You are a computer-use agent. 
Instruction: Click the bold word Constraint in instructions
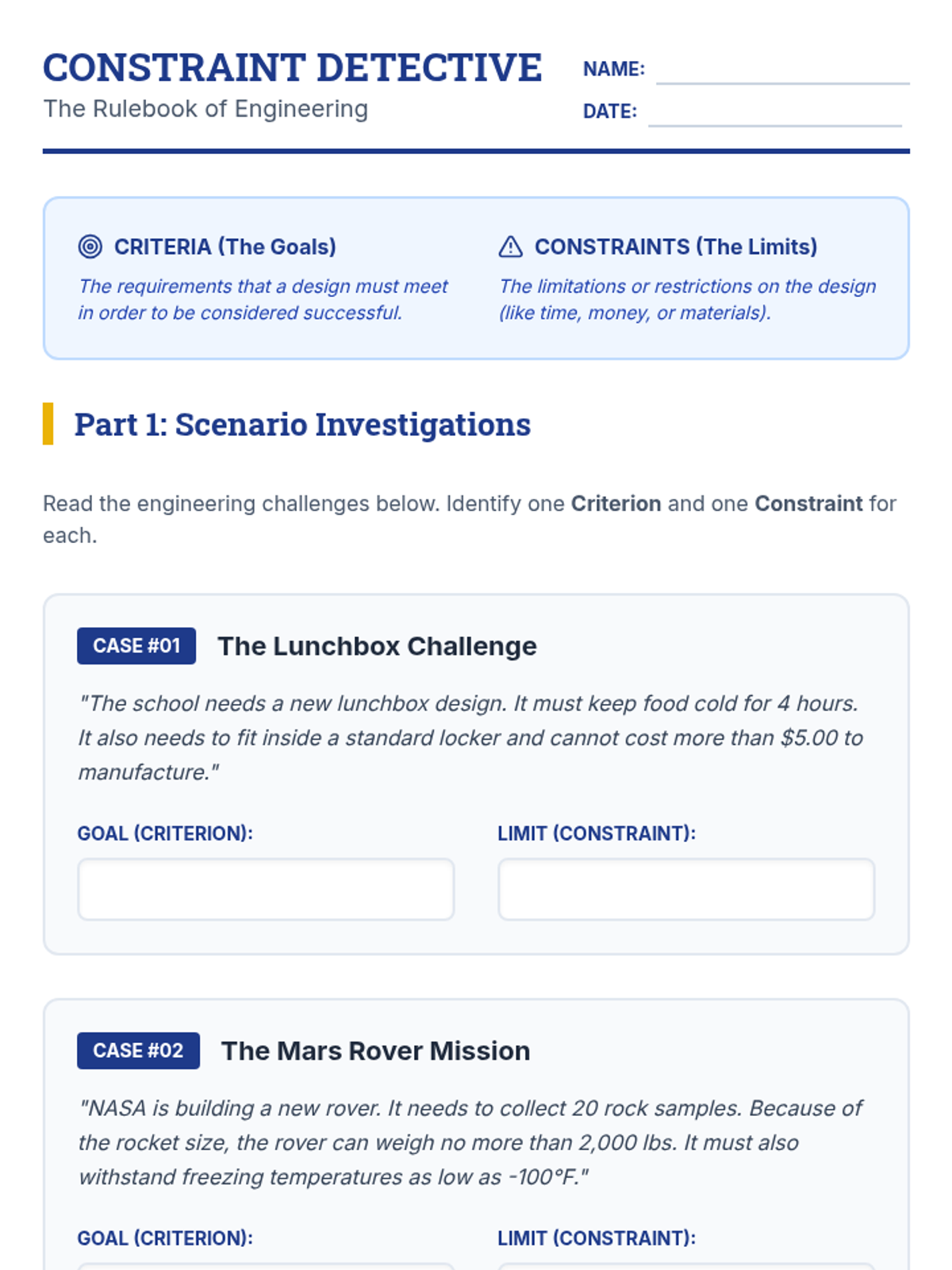pos(808,504)
